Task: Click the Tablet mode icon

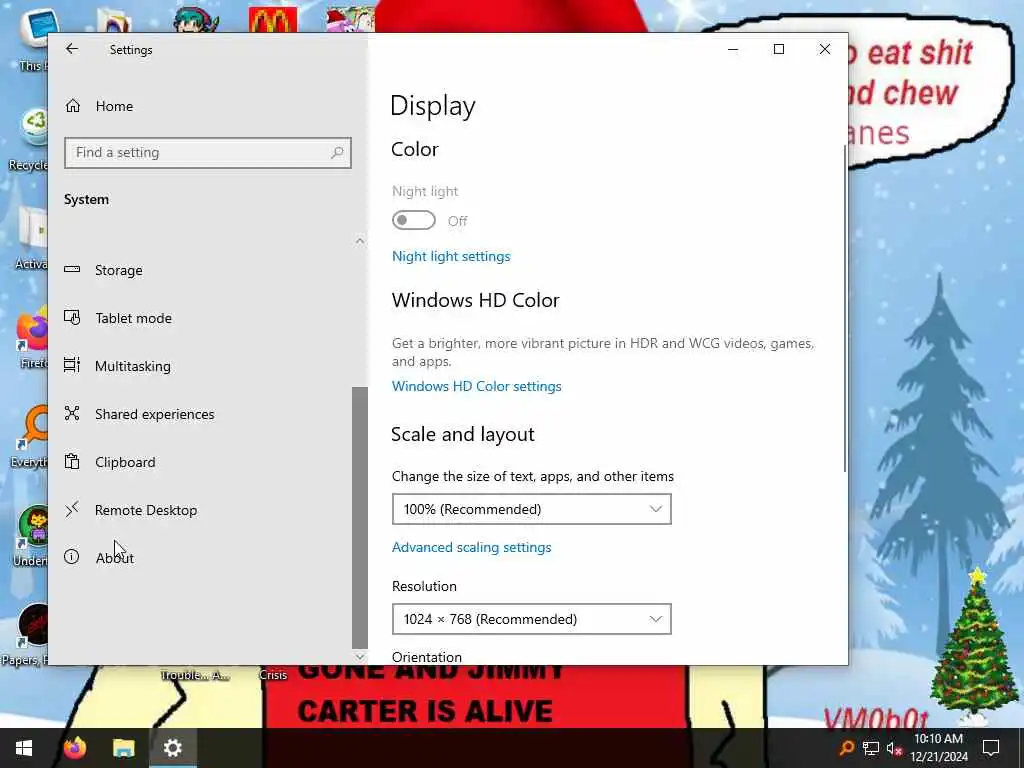Action: coord(72,317)
